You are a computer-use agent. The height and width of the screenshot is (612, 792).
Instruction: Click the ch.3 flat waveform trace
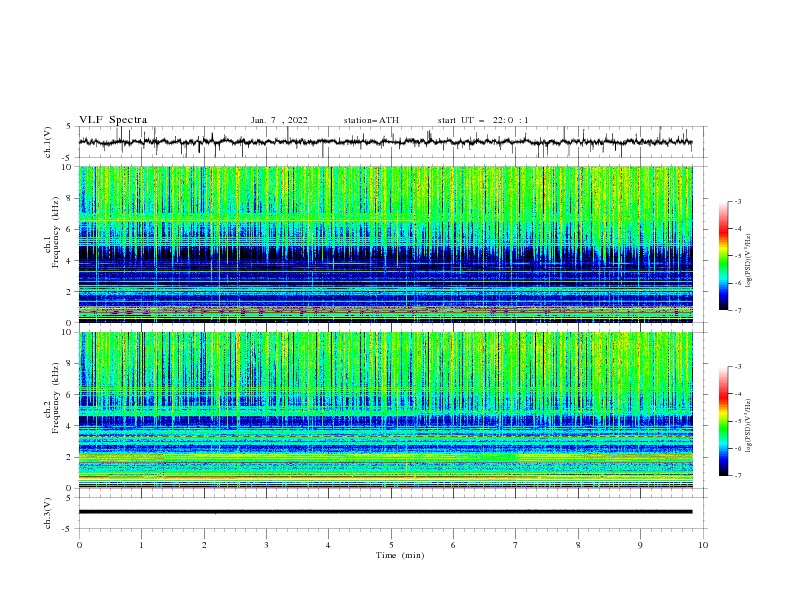point(385,512)
